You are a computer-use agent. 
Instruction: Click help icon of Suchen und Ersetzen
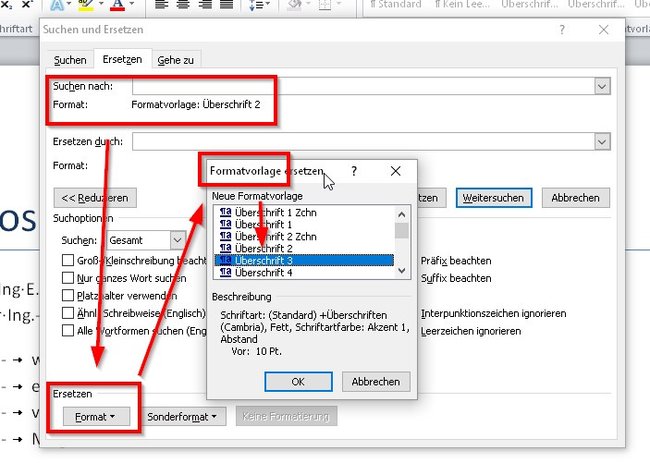point(562,29)
